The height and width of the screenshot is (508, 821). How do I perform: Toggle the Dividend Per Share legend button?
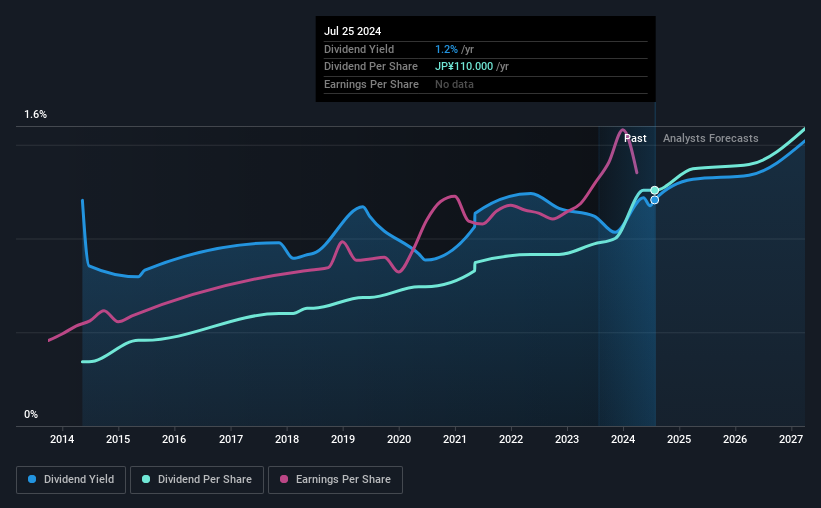coord(197,480)
